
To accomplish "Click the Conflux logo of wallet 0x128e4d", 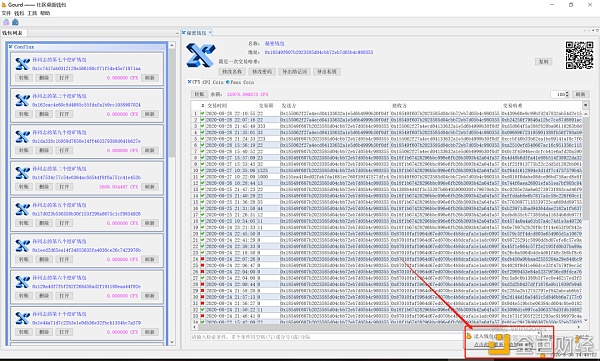I will (x=22, y=282).
